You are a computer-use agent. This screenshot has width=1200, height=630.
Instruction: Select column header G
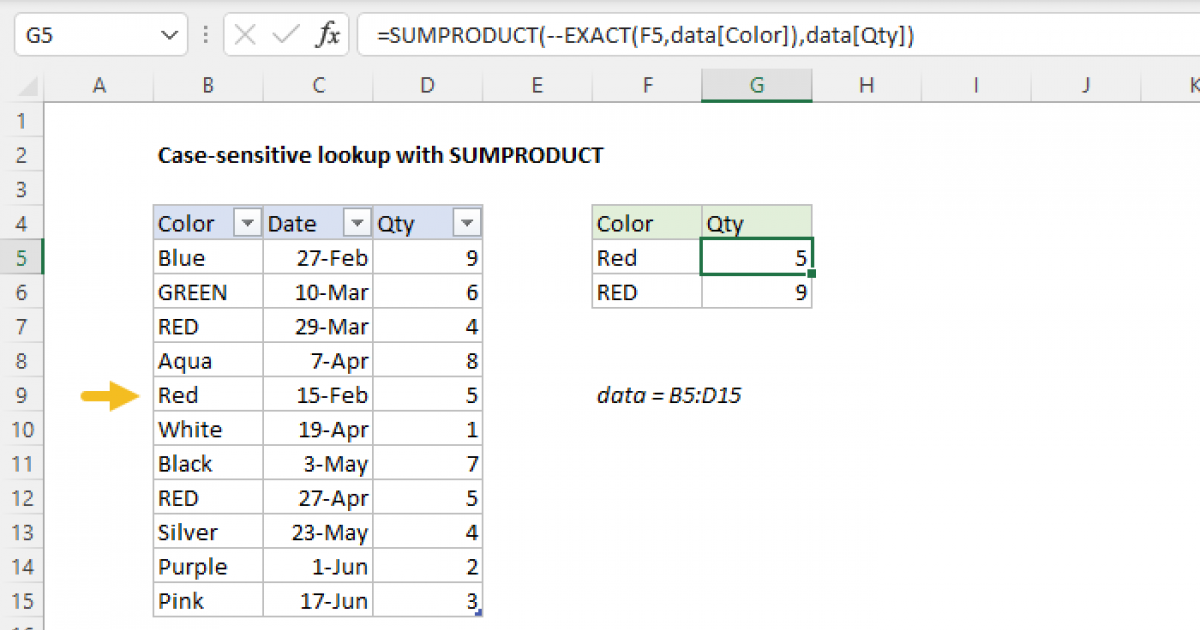(x=757, y=85)
